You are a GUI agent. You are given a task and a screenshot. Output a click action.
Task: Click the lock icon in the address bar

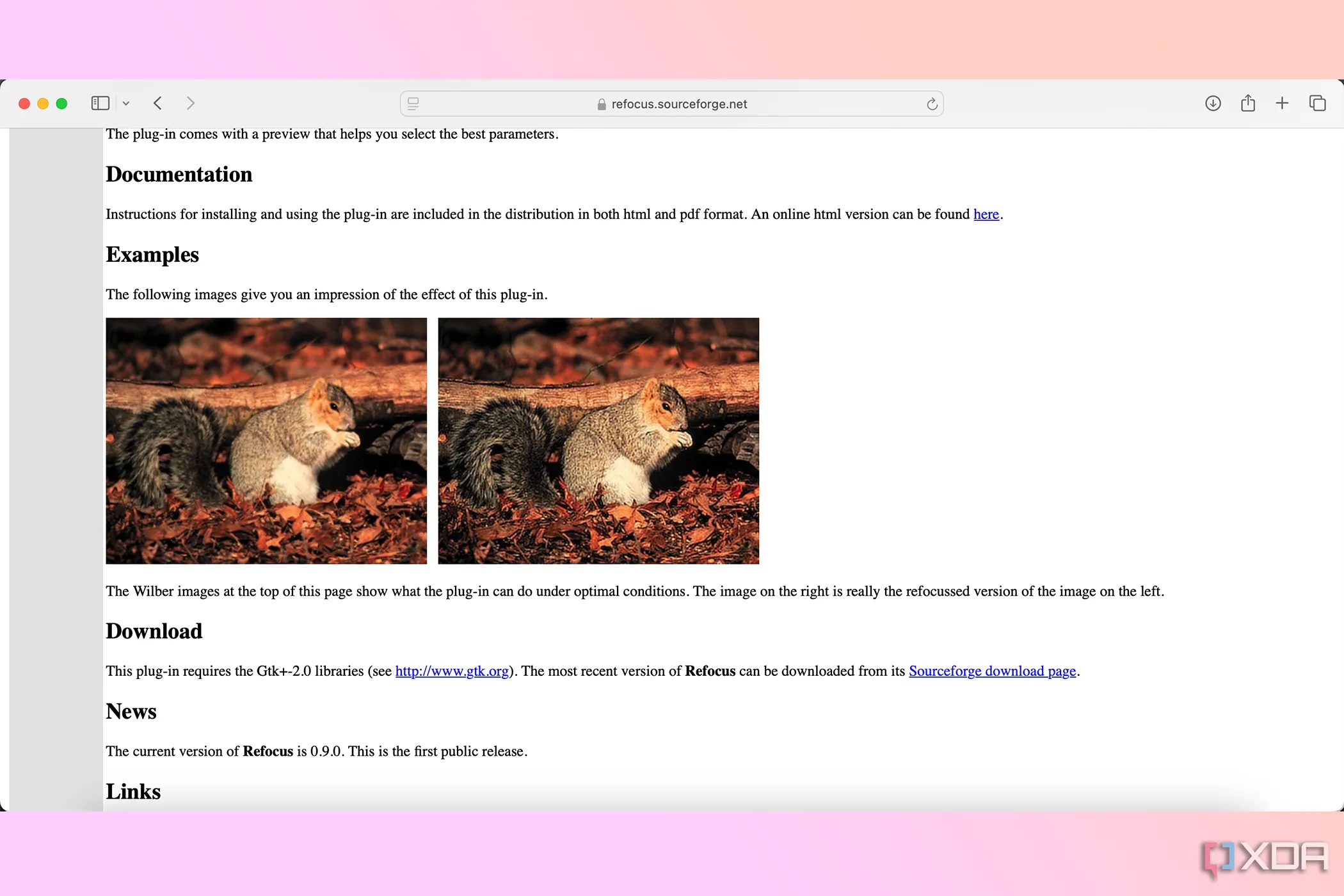point(602,104)
